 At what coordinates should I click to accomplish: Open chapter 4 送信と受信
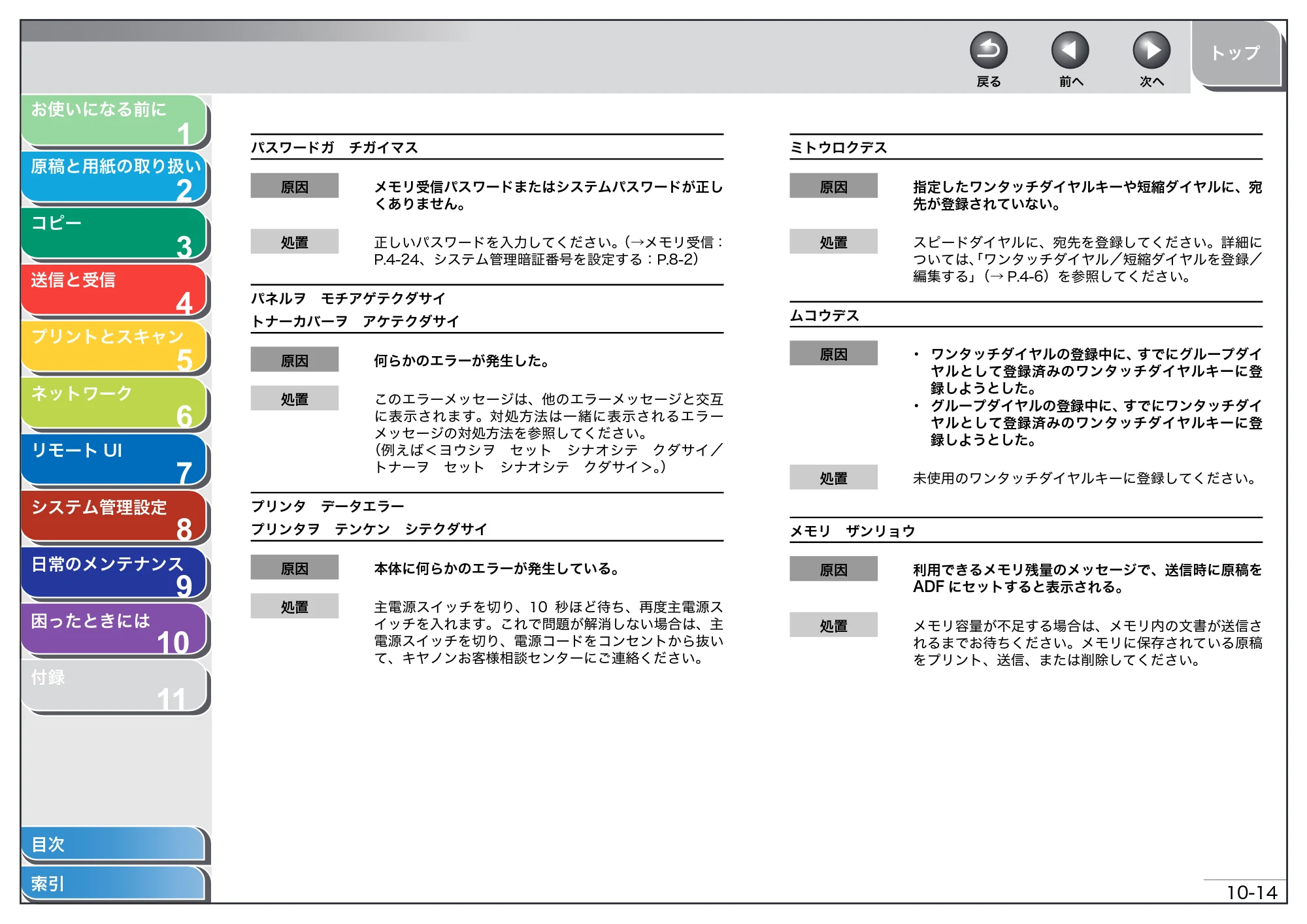click(114, 291)
